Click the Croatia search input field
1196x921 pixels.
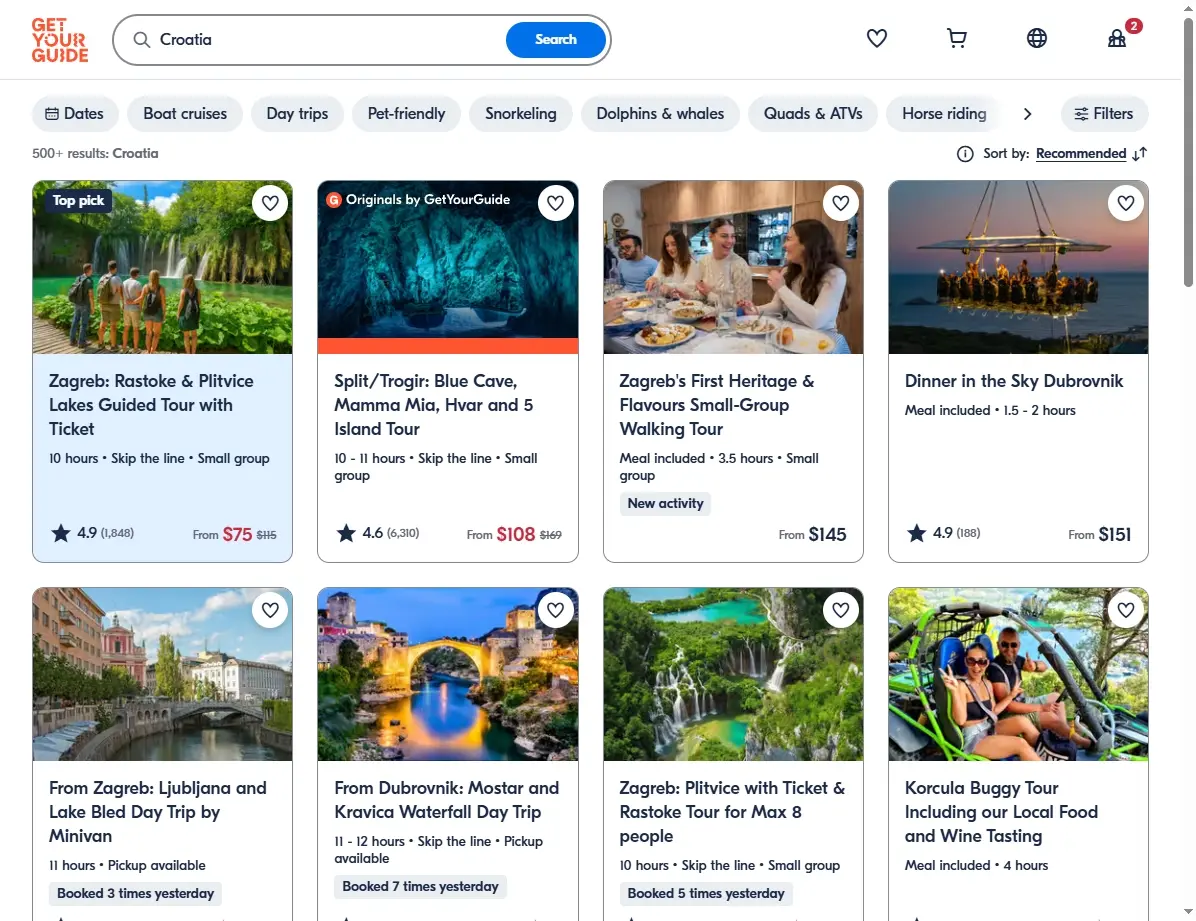pyautogui.click(x=328, y=40)
